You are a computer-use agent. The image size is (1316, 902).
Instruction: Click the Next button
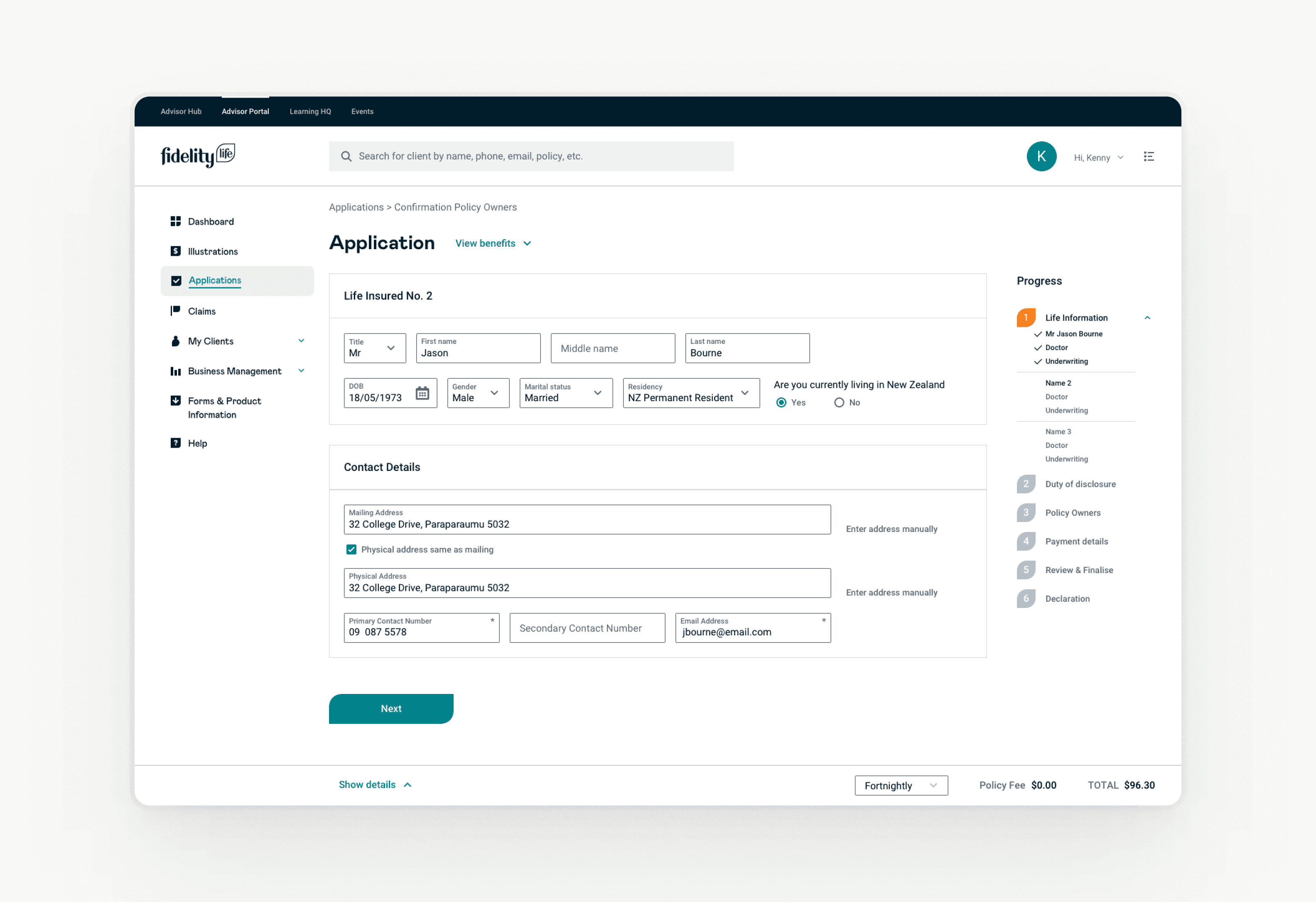pos(391,708)
